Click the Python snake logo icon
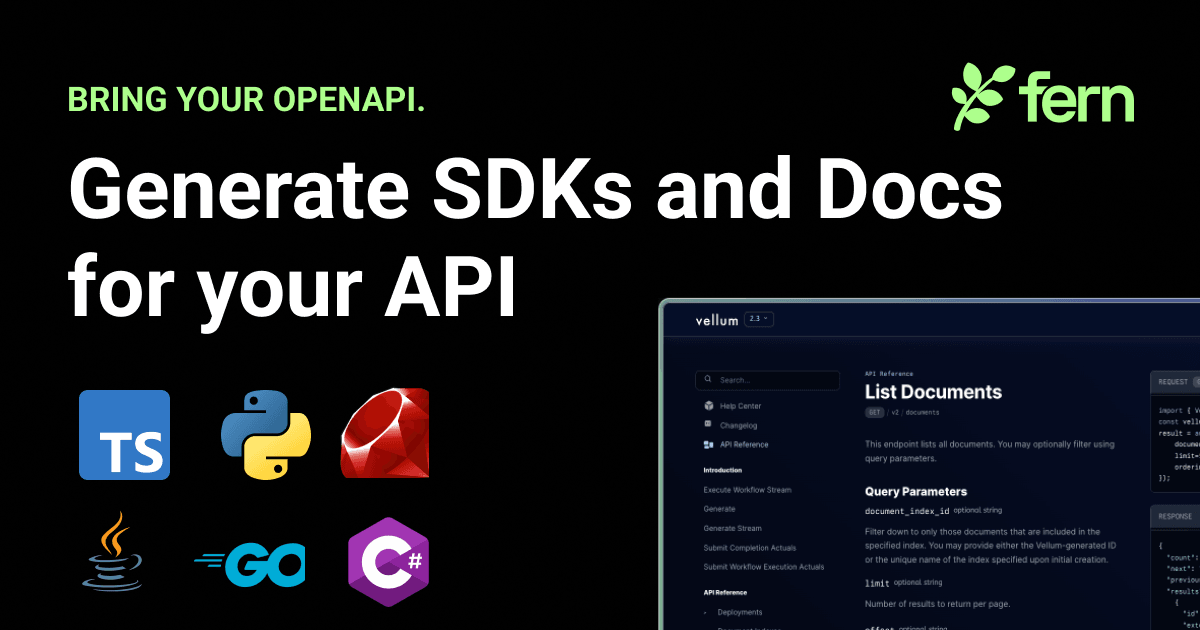This screenshot has width=1200, height=630. pyautogui.click(x=265, y=434)
